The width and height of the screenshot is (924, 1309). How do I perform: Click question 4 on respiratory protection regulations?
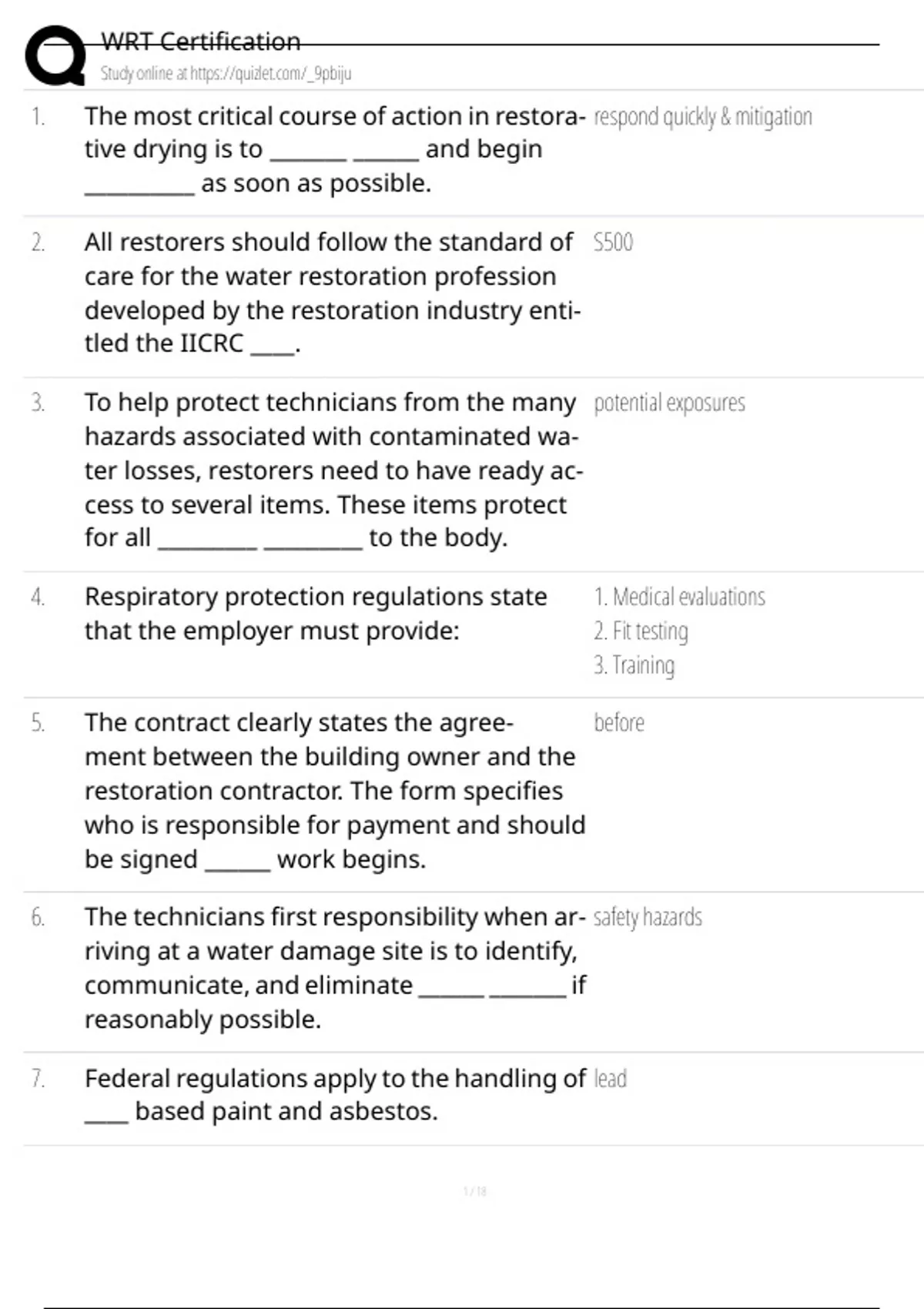[x=316, y=614]
